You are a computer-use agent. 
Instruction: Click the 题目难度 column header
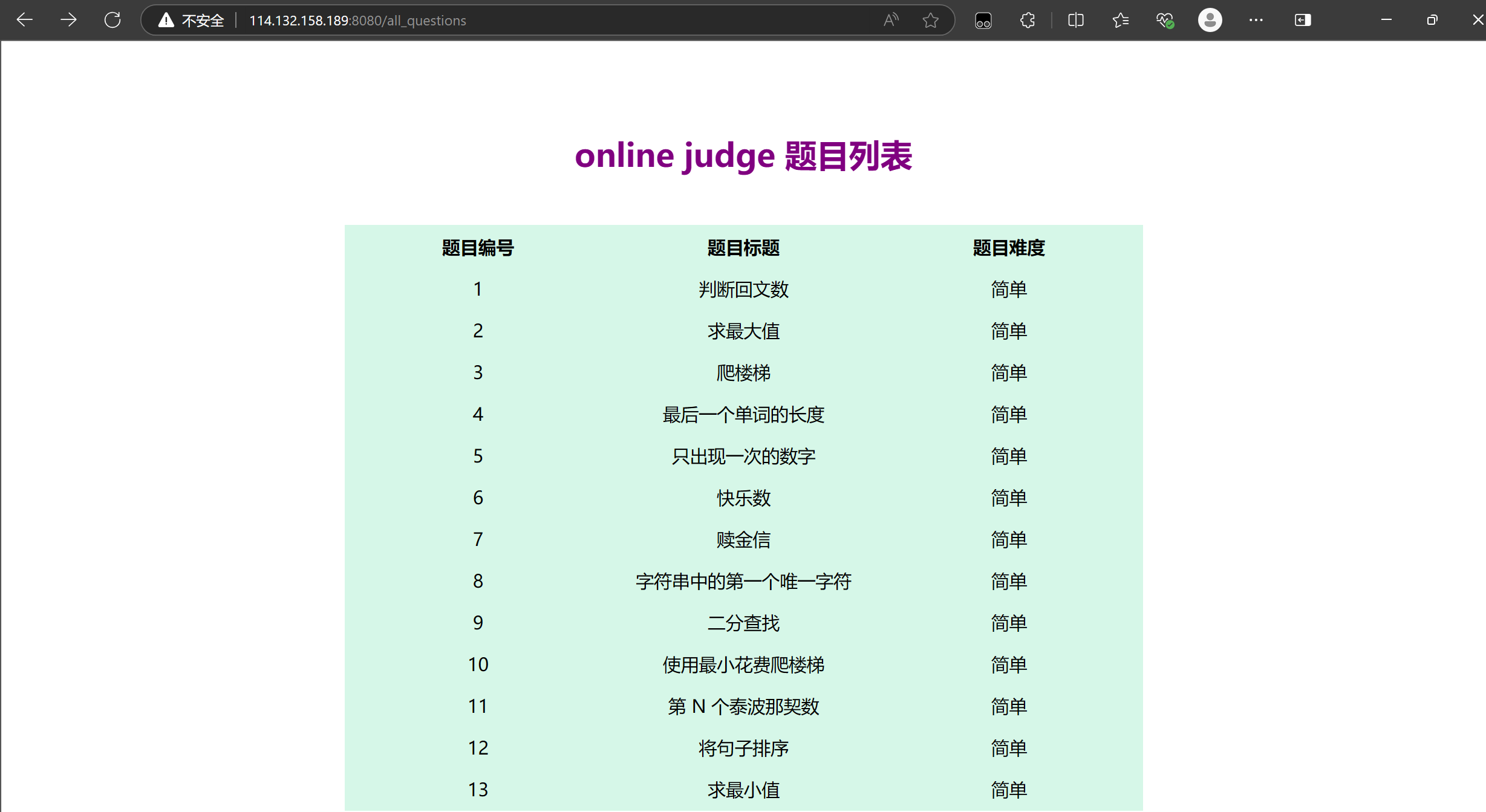[1008, 248]
